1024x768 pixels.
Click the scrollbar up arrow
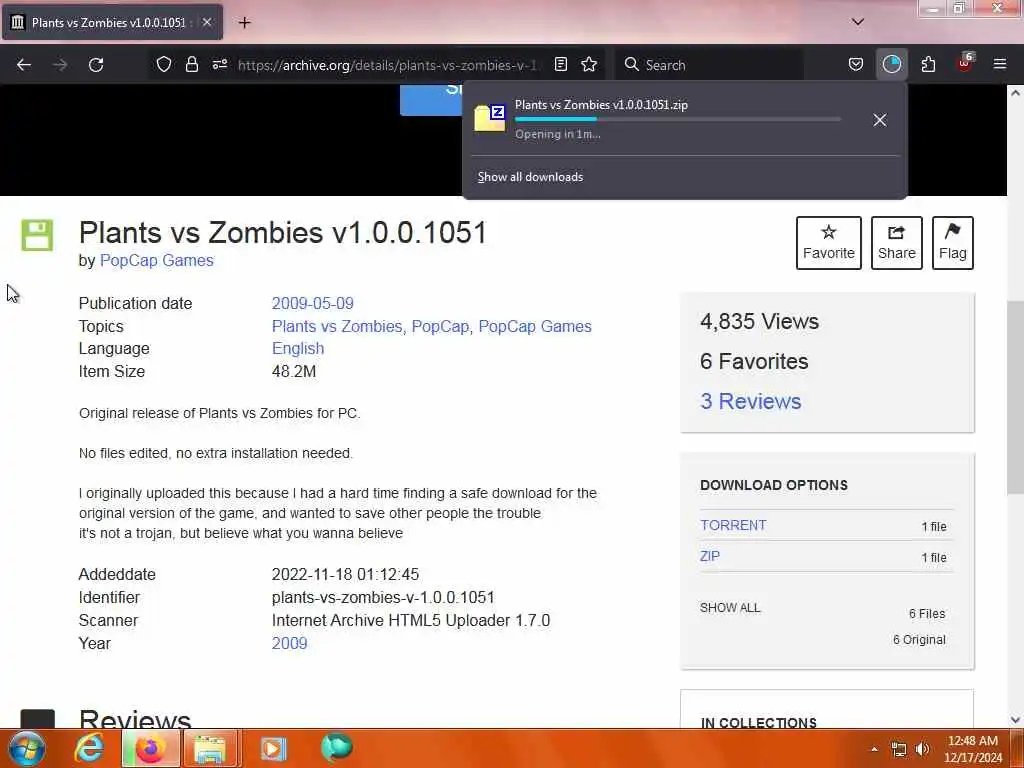click(1015, 93)
